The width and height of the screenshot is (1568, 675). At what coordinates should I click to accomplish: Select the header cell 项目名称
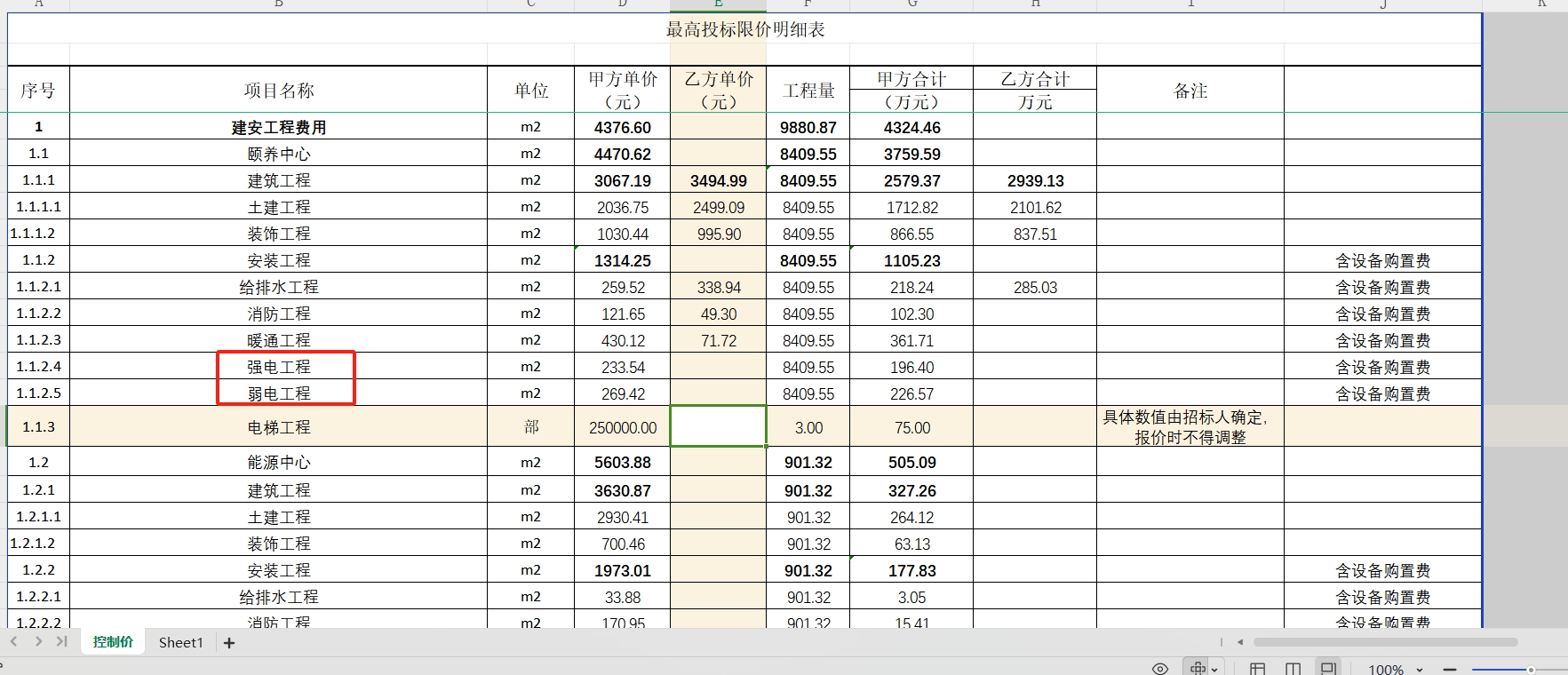tap(278, 90)
